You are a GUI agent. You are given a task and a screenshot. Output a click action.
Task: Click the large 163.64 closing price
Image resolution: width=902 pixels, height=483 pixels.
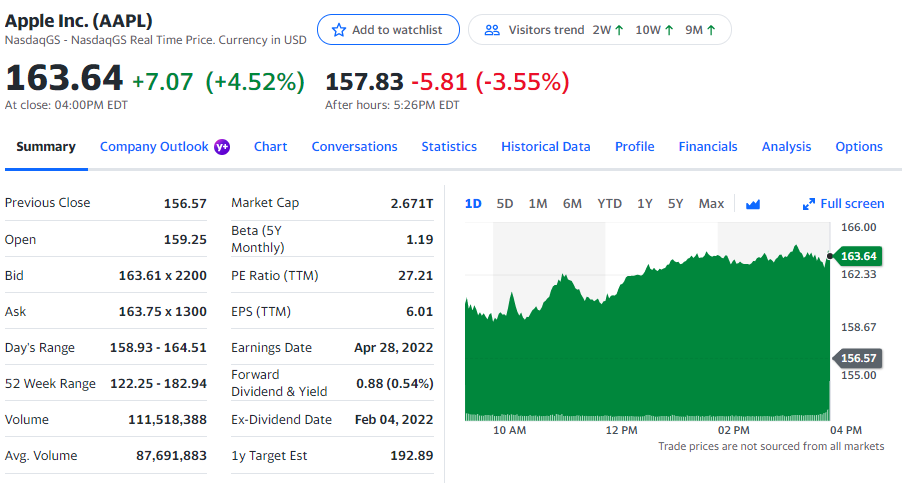click(64, 78)
